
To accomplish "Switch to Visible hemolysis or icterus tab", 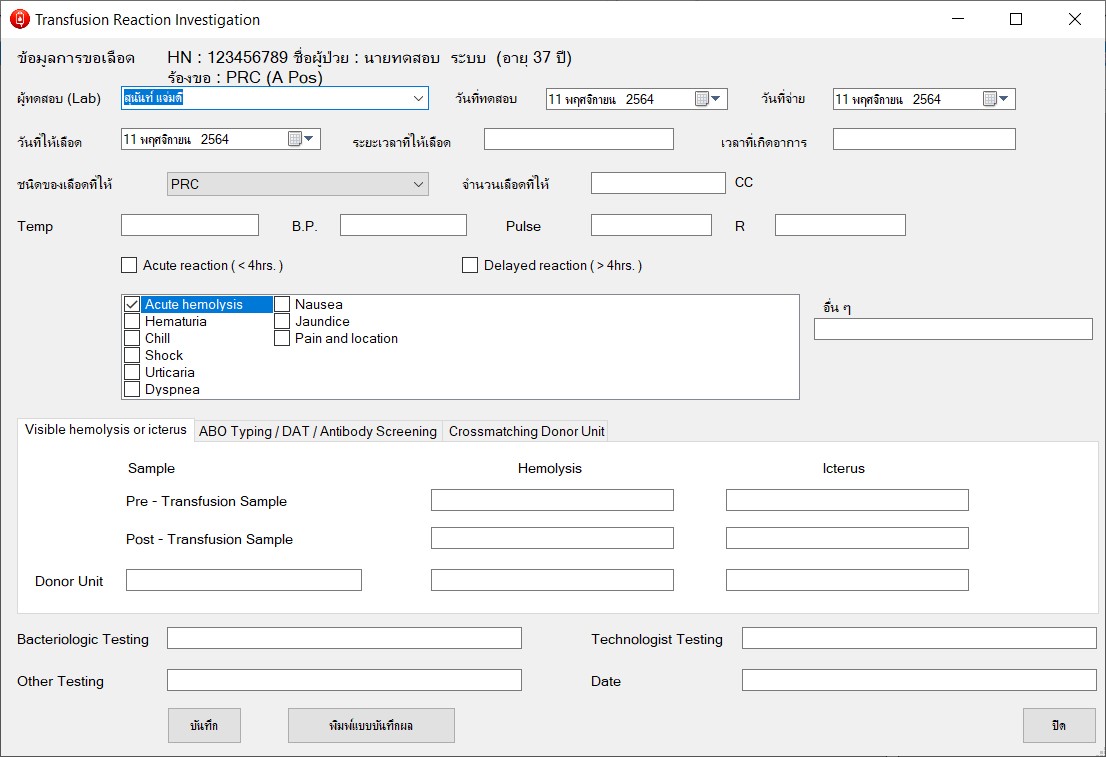I will point(106,430).
